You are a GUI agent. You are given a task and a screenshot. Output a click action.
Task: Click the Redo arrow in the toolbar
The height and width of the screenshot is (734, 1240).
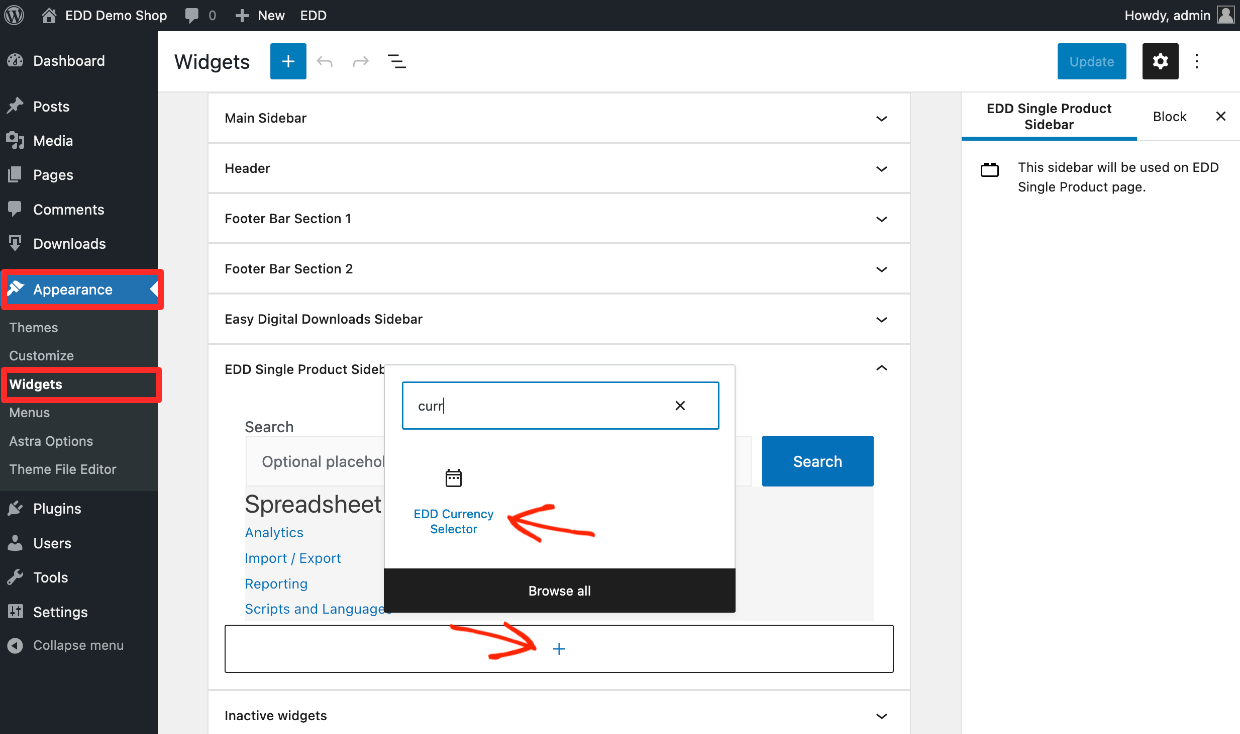pyautogui.click(x=361, y=61)
